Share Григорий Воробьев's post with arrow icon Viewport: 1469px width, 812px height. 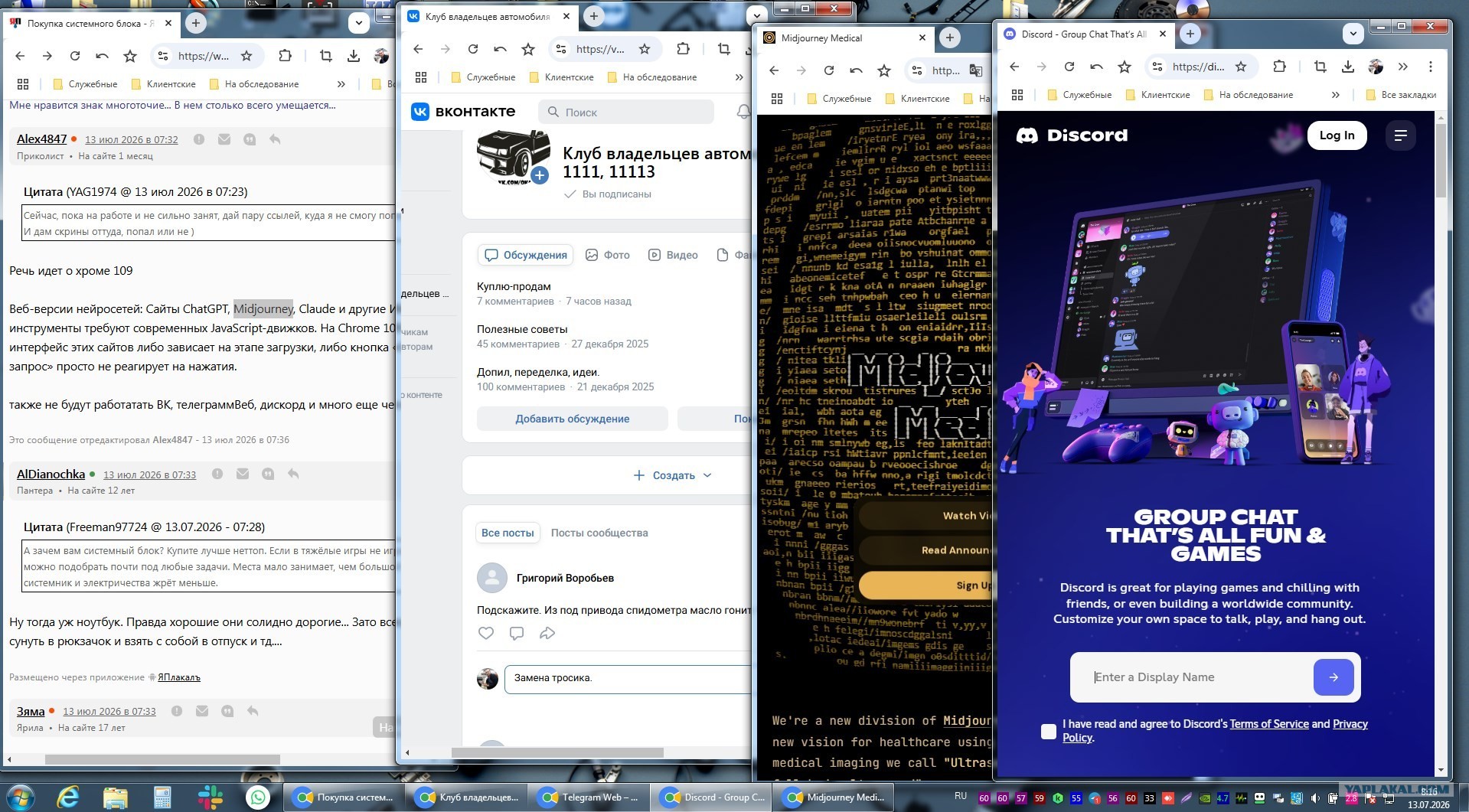[x=547, y=633]
